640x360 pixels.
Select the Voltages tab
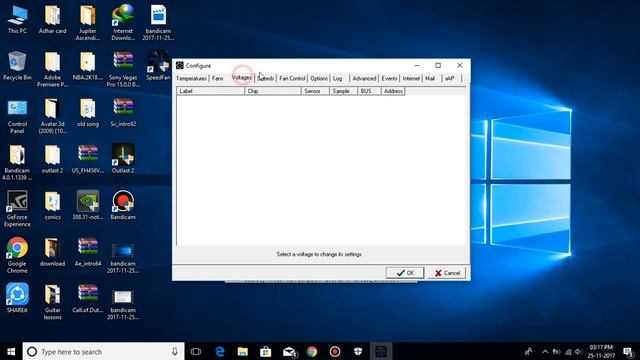click(242, 78)
